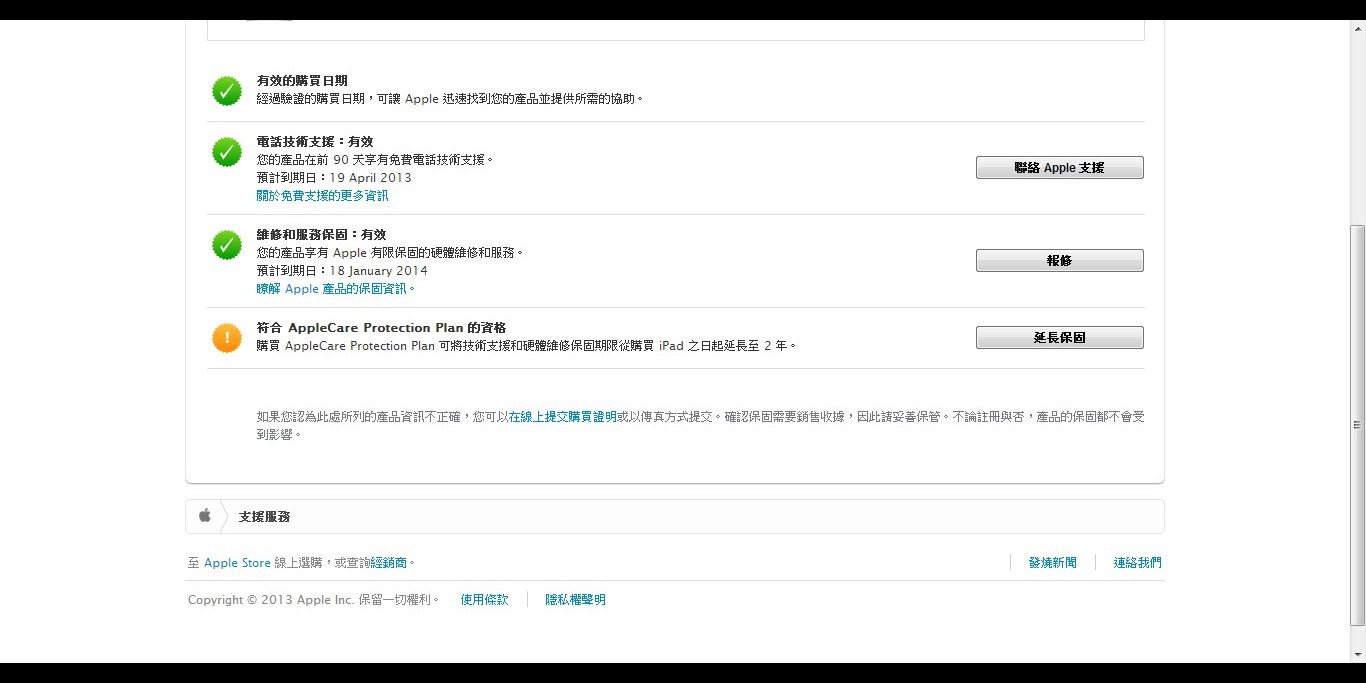The width and height of the screenshot is (1366, 683).
Task: Click heading 符合 AppleCare Protection Plan 的資格
Action: (x=381, y=328)
